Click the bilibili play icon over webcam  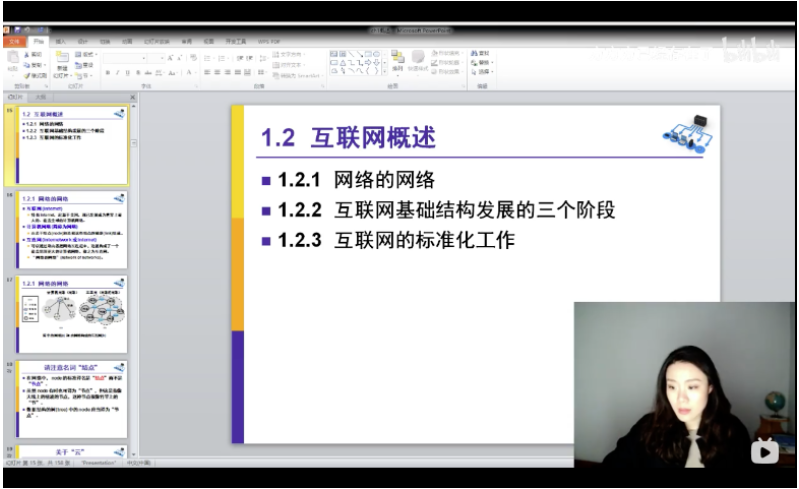[764, 451]
